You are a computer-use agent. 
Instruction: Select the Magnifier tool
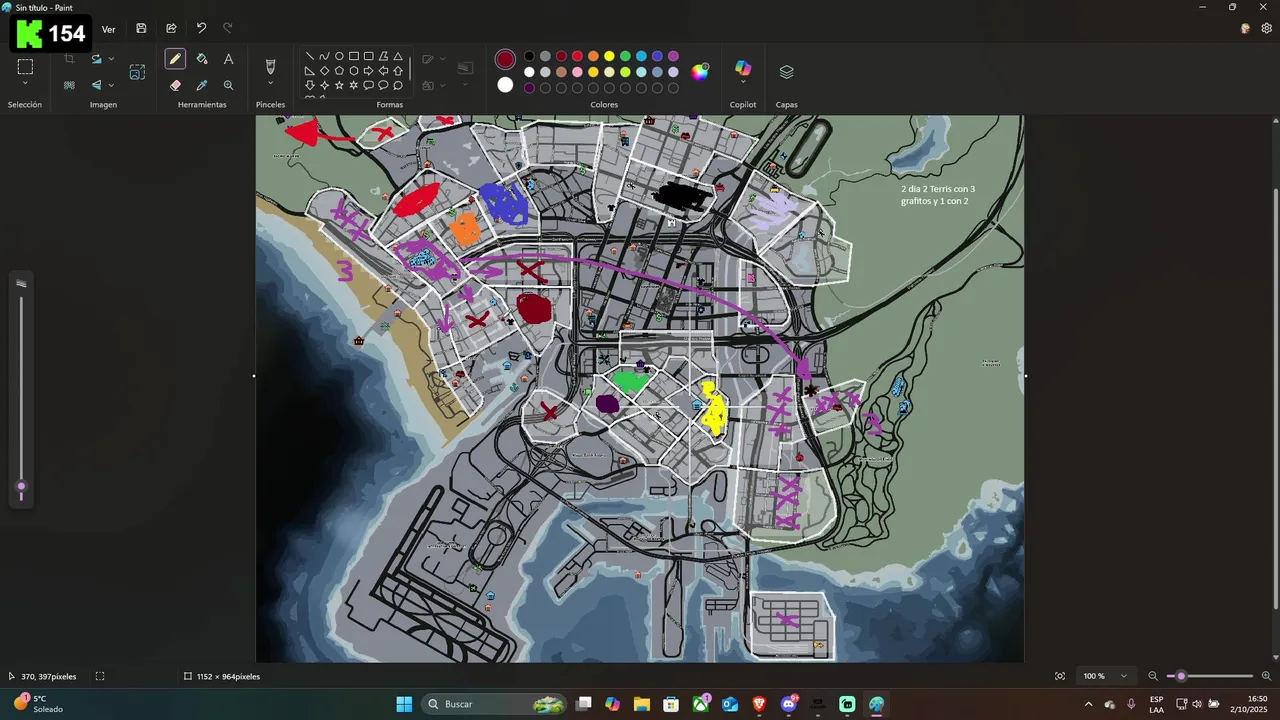(x=229, y=86)
